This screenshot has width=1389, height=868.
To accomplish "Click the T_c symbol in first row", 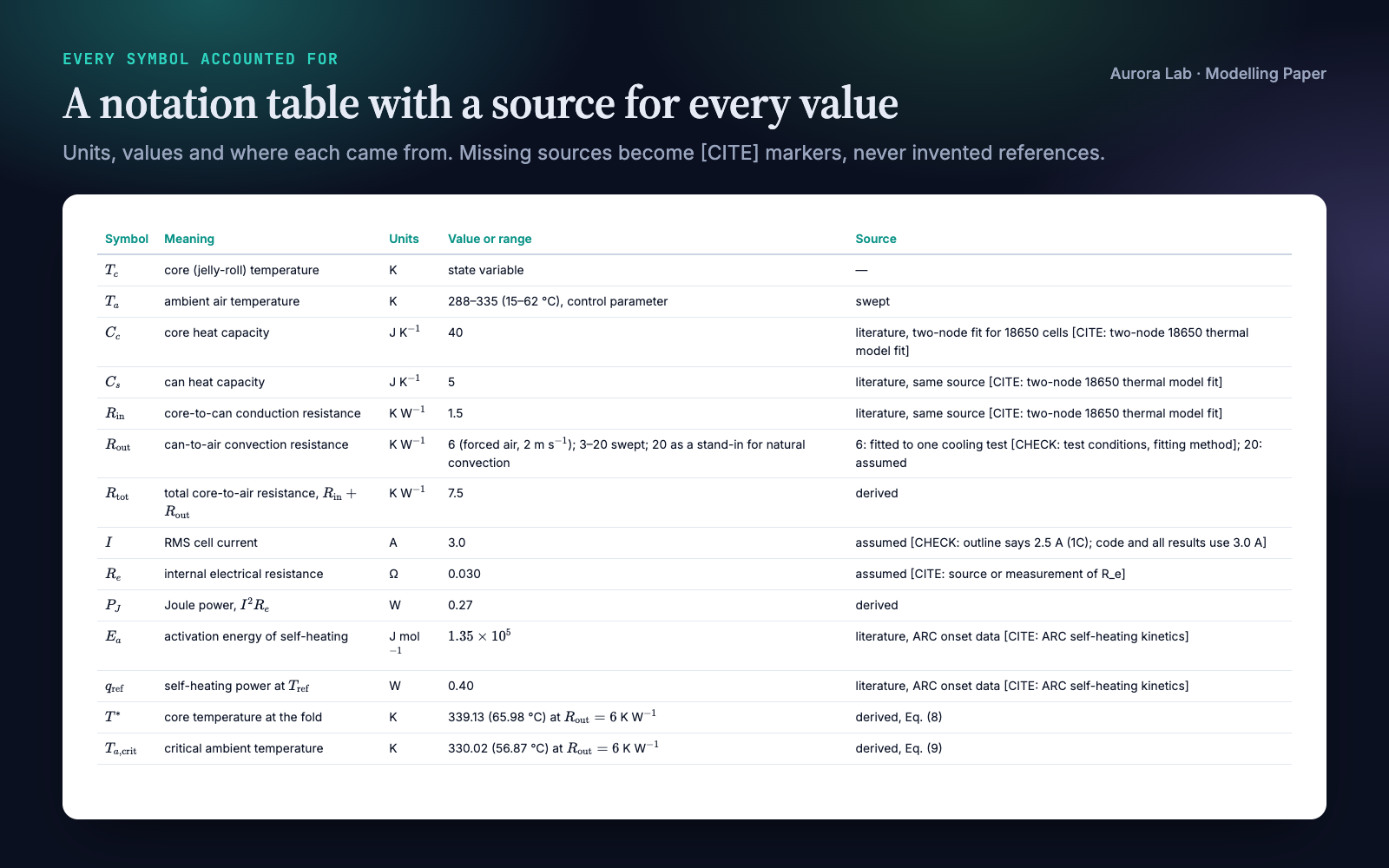I will pyautogui.click(x=112, y=271).
